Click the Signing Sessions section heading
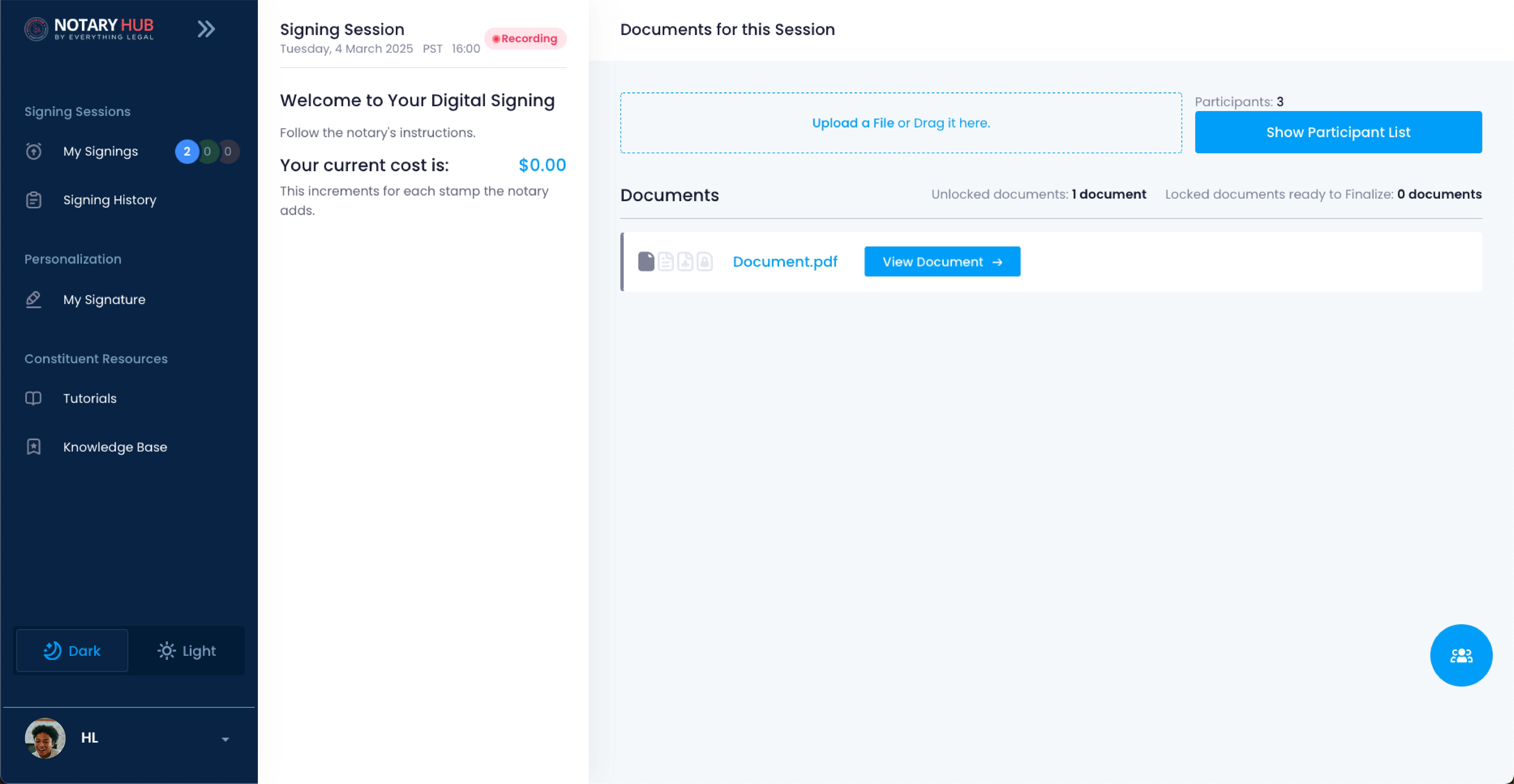 tap(78, 112)
